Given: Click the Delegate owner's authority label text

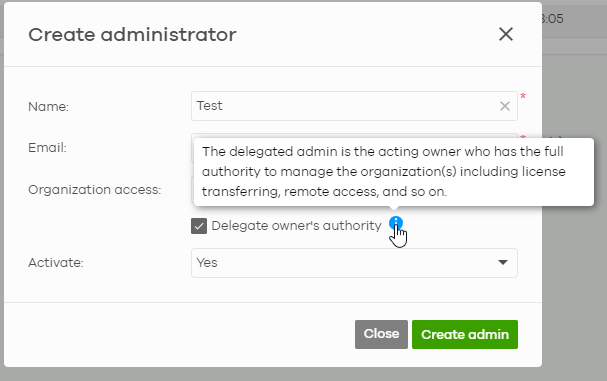Looking at the screenshot, I should tap(297, 226).
